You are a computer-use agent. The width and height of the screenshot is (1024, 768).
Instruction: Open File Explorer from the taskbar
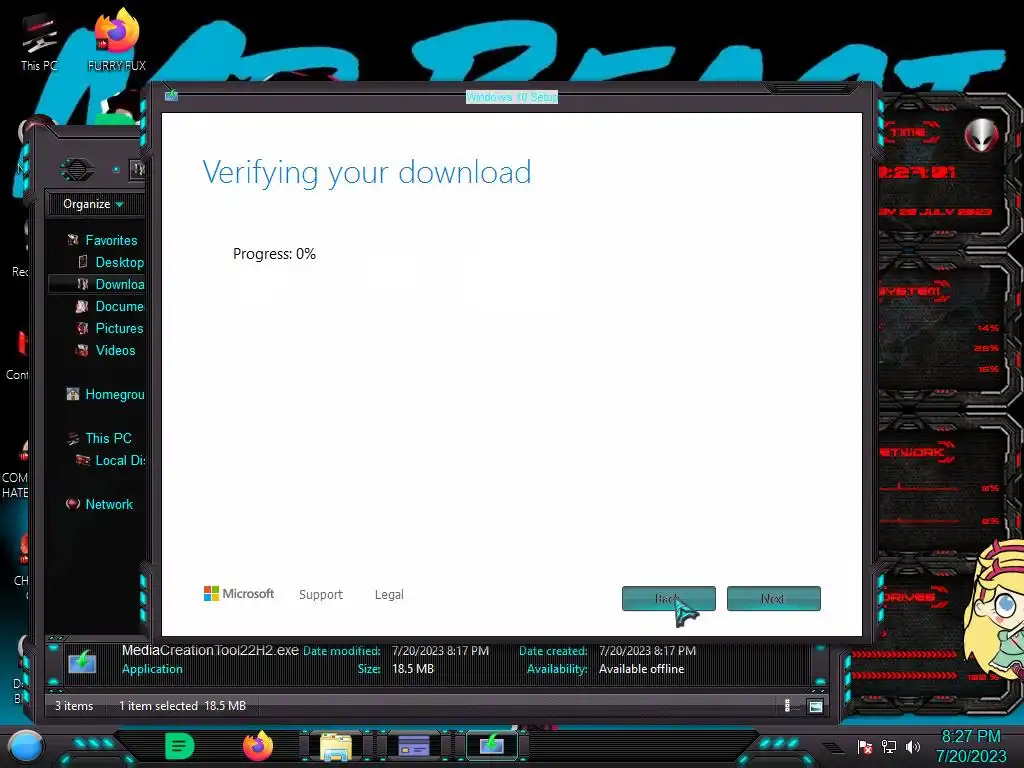point(336,747)
